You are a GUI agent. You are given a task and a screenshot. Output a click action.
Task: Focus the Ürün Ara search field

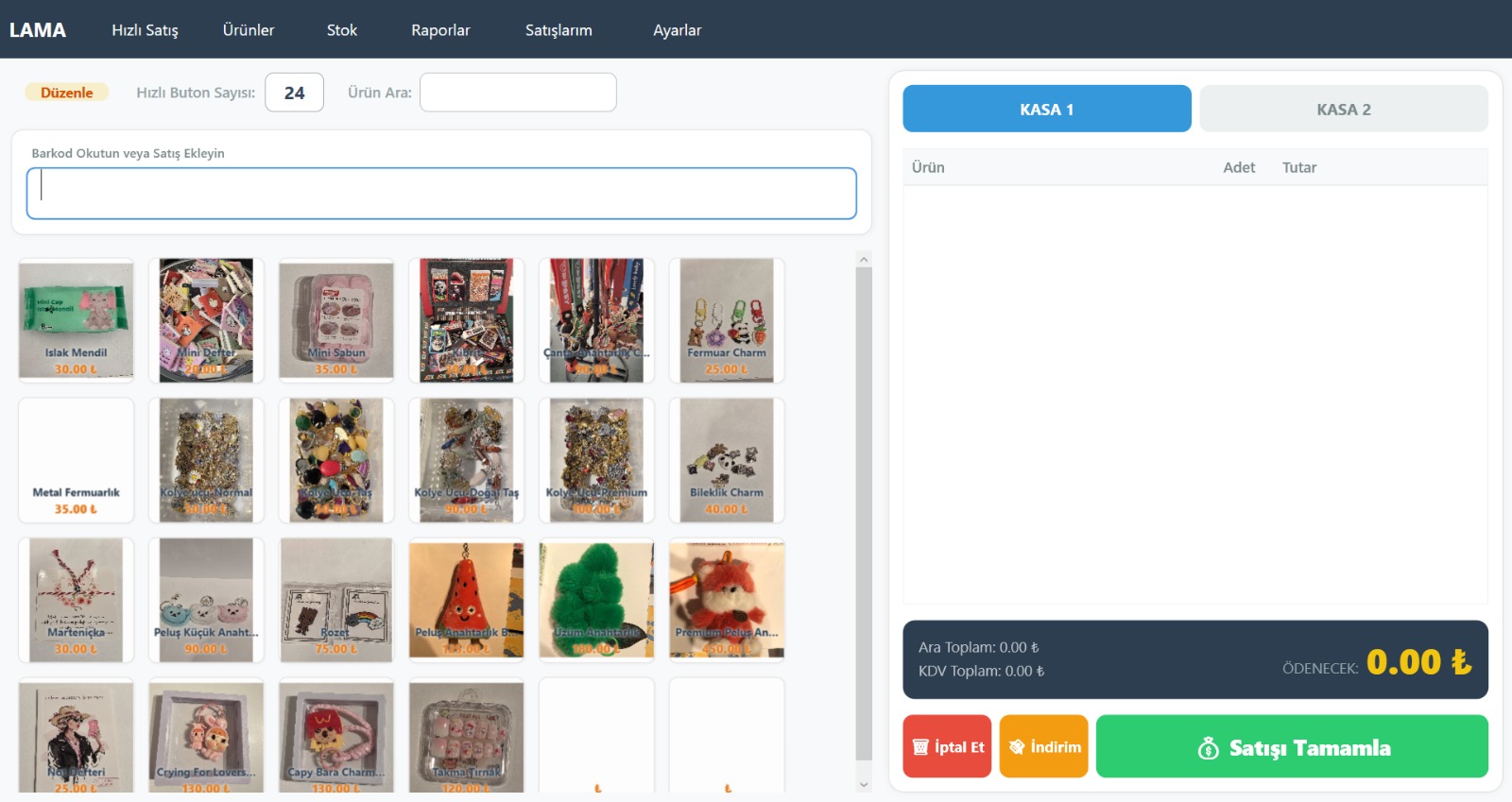pos(518,93)
